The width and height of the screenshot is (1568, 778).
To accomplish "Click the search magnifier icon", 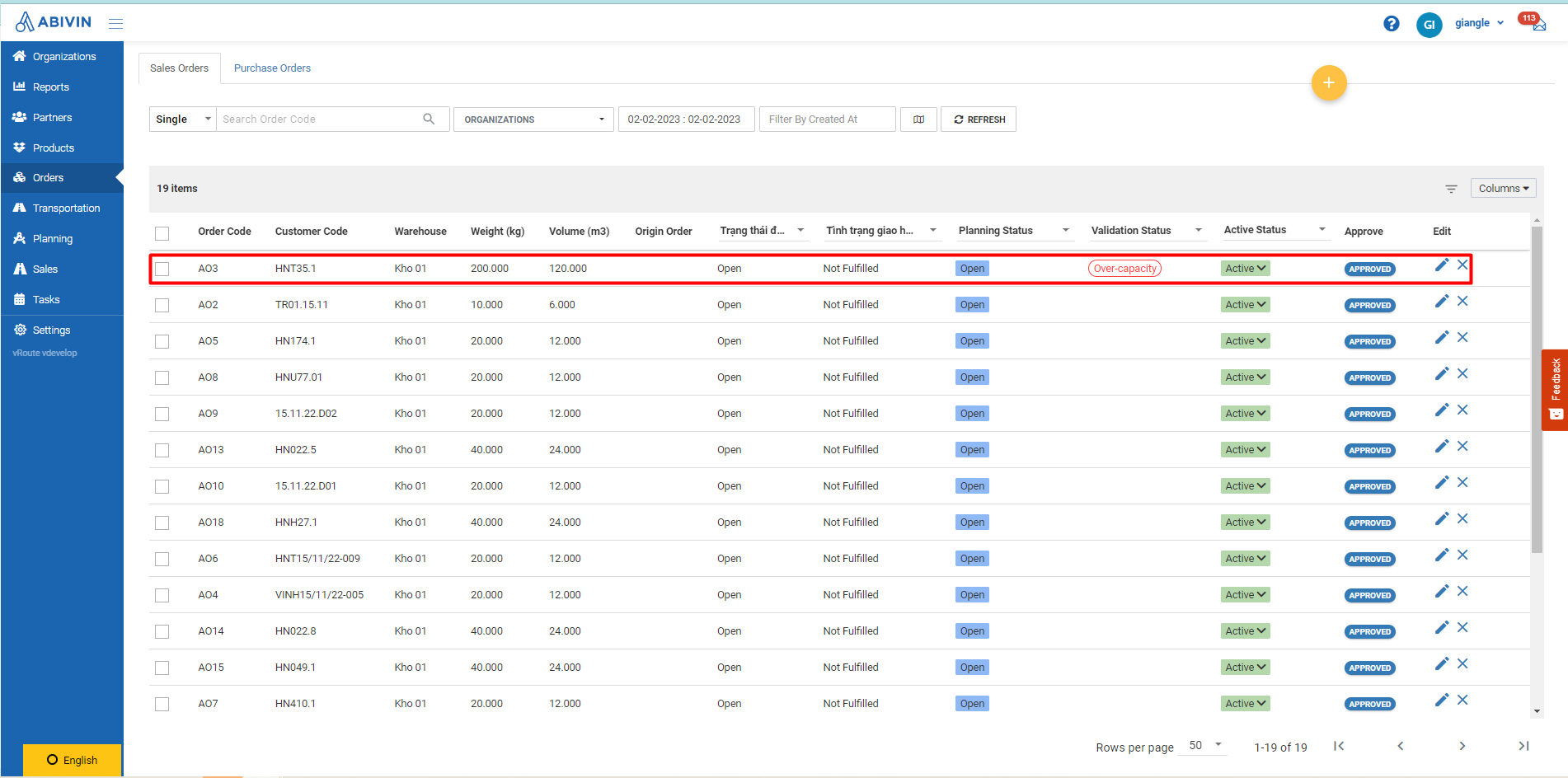I will click(429, 119).
